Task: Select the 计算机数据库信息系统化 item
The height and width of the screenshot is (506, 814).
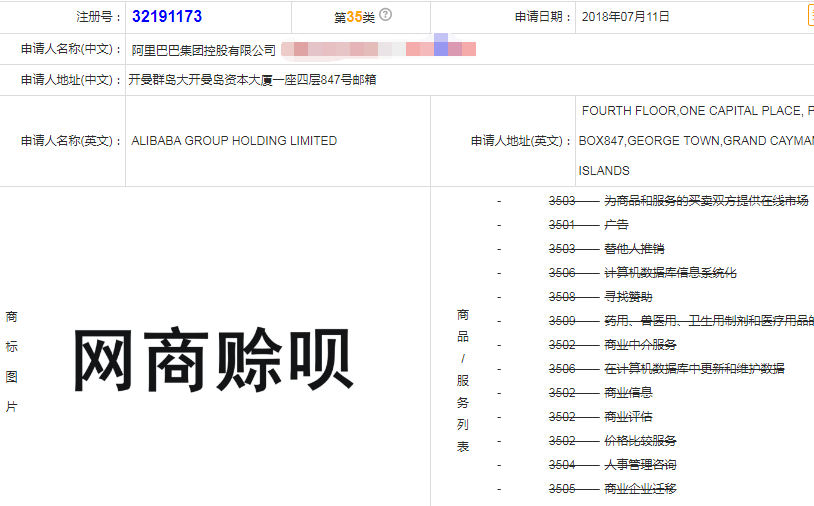Action: pos(670,273)
